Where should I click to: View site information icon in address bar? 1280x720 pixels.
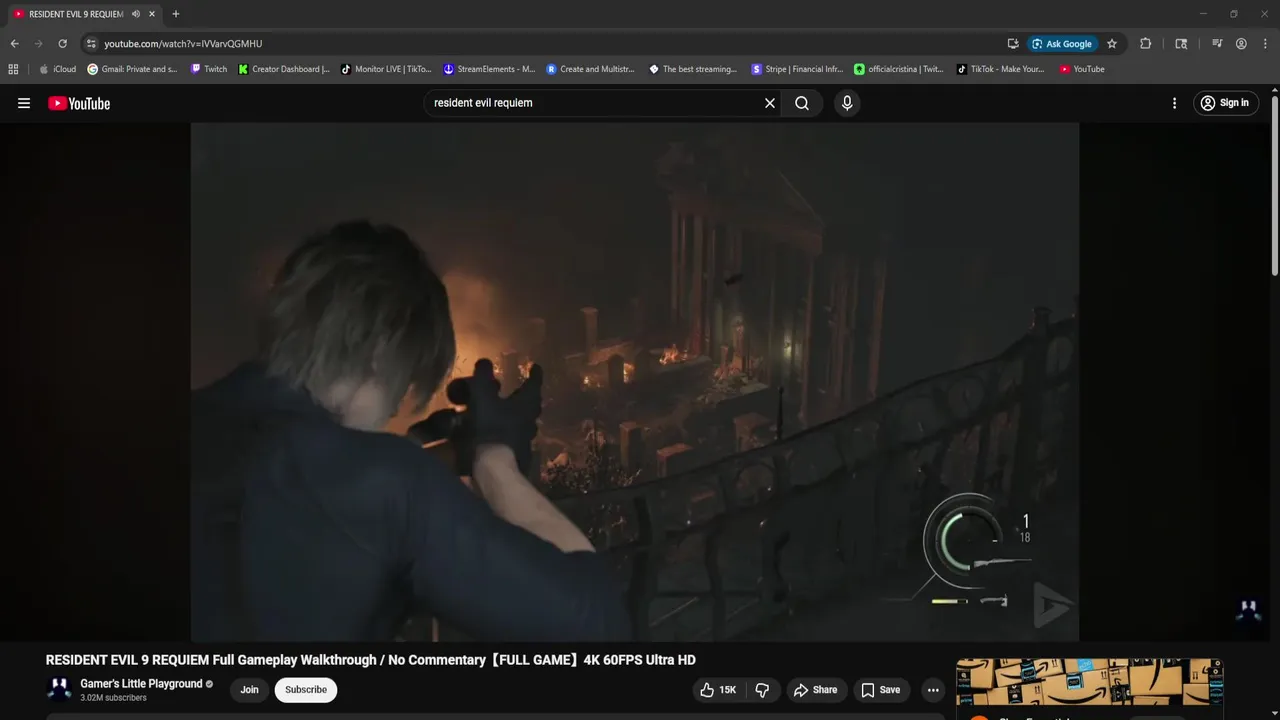(x=91, y=44)
